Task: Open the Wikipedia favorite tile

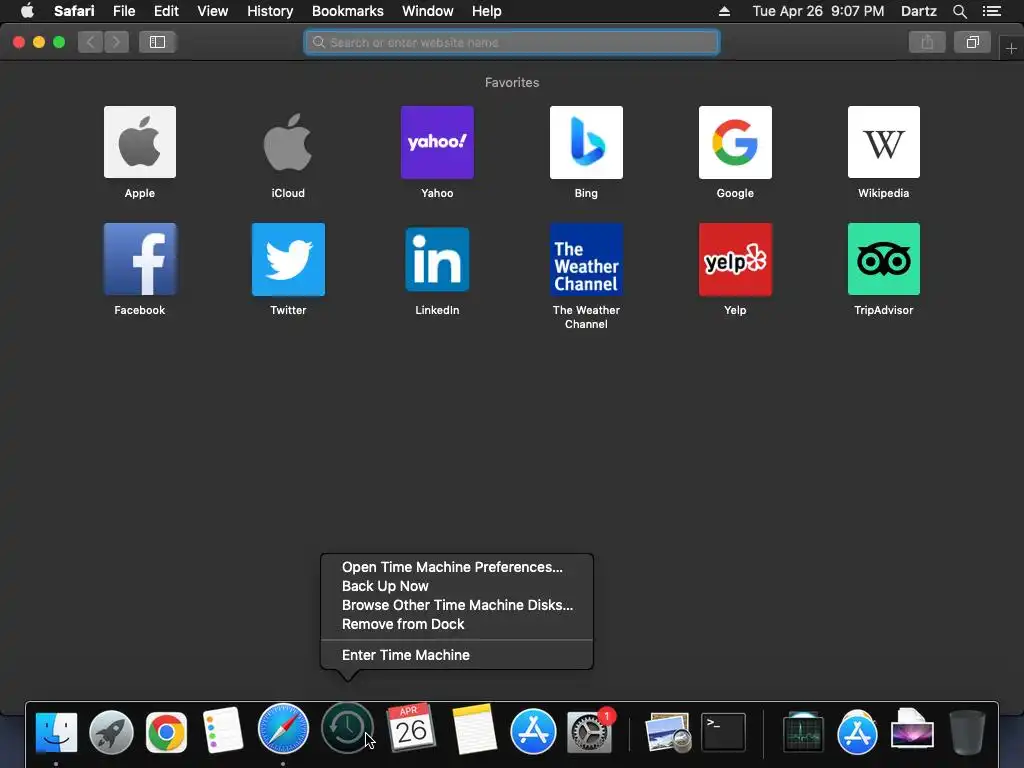Action: point(884,142)
